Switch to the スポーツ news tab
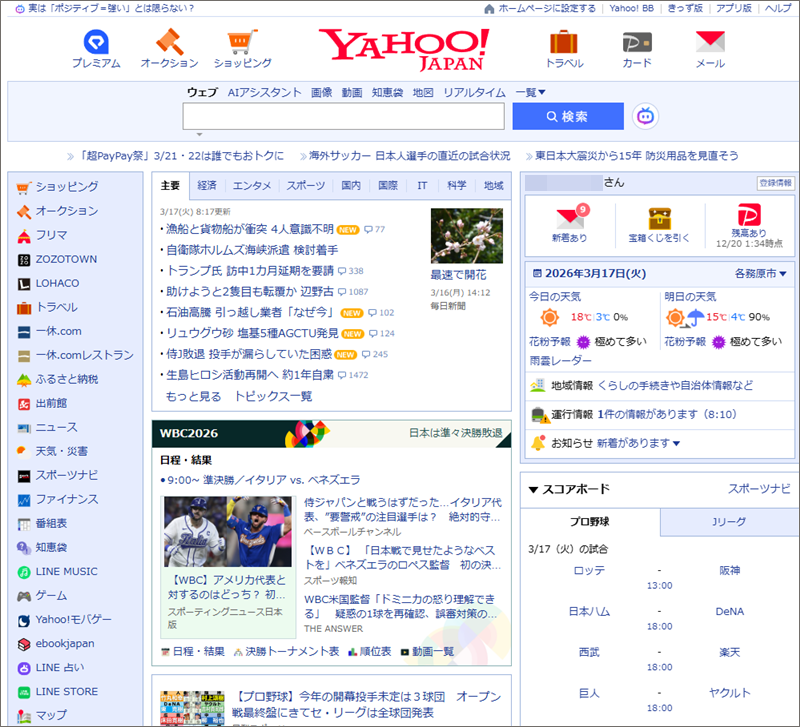800x727 pixels. point(305,185)
